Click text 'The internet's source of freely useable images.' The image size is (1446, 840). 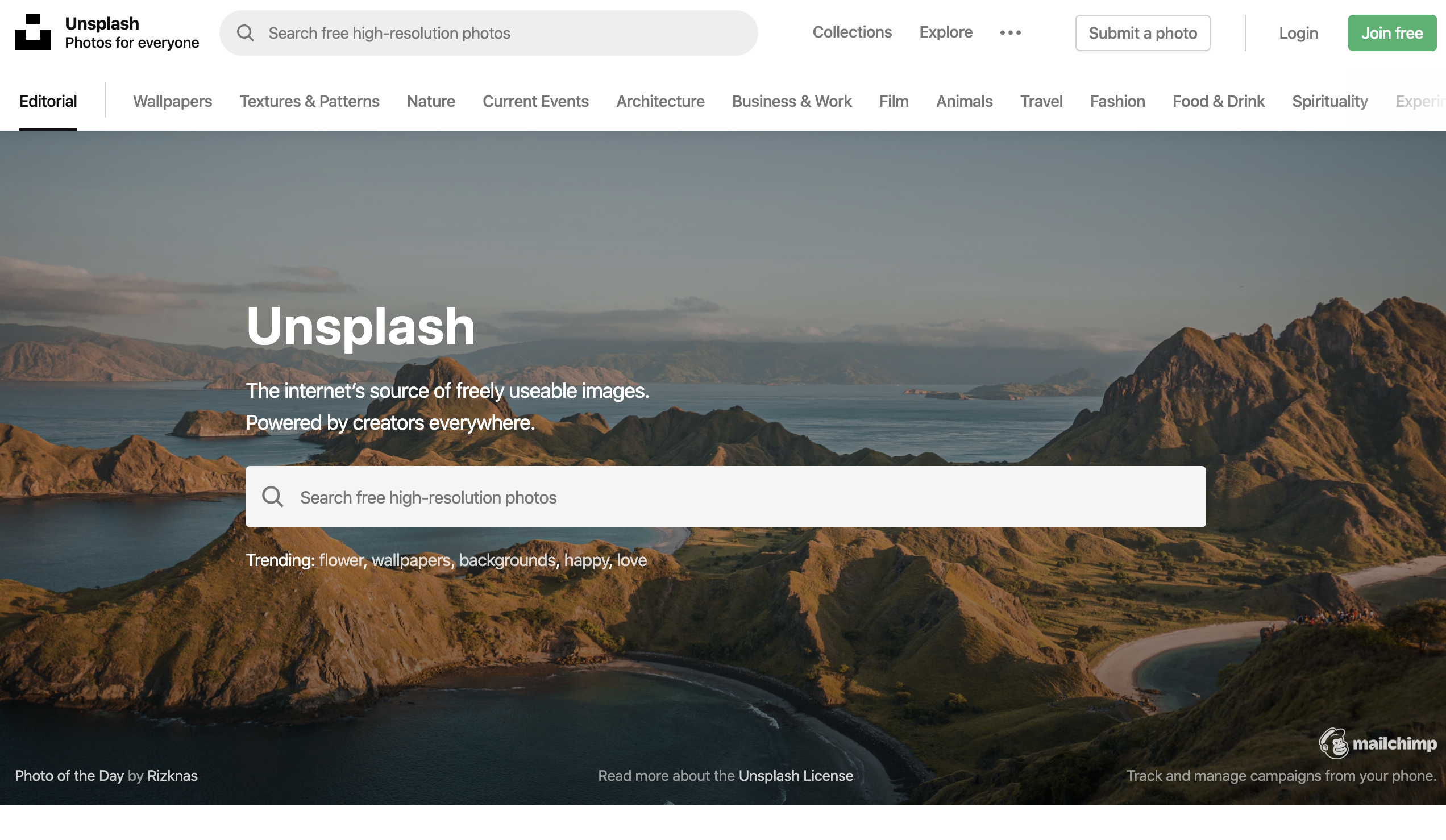(447, 391)
